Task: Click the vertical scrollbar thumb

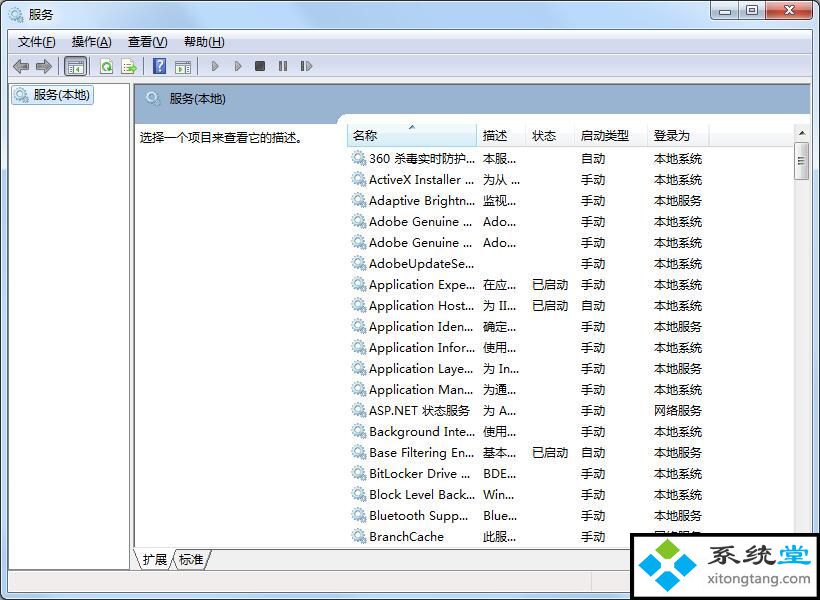Action: [802, 162]
